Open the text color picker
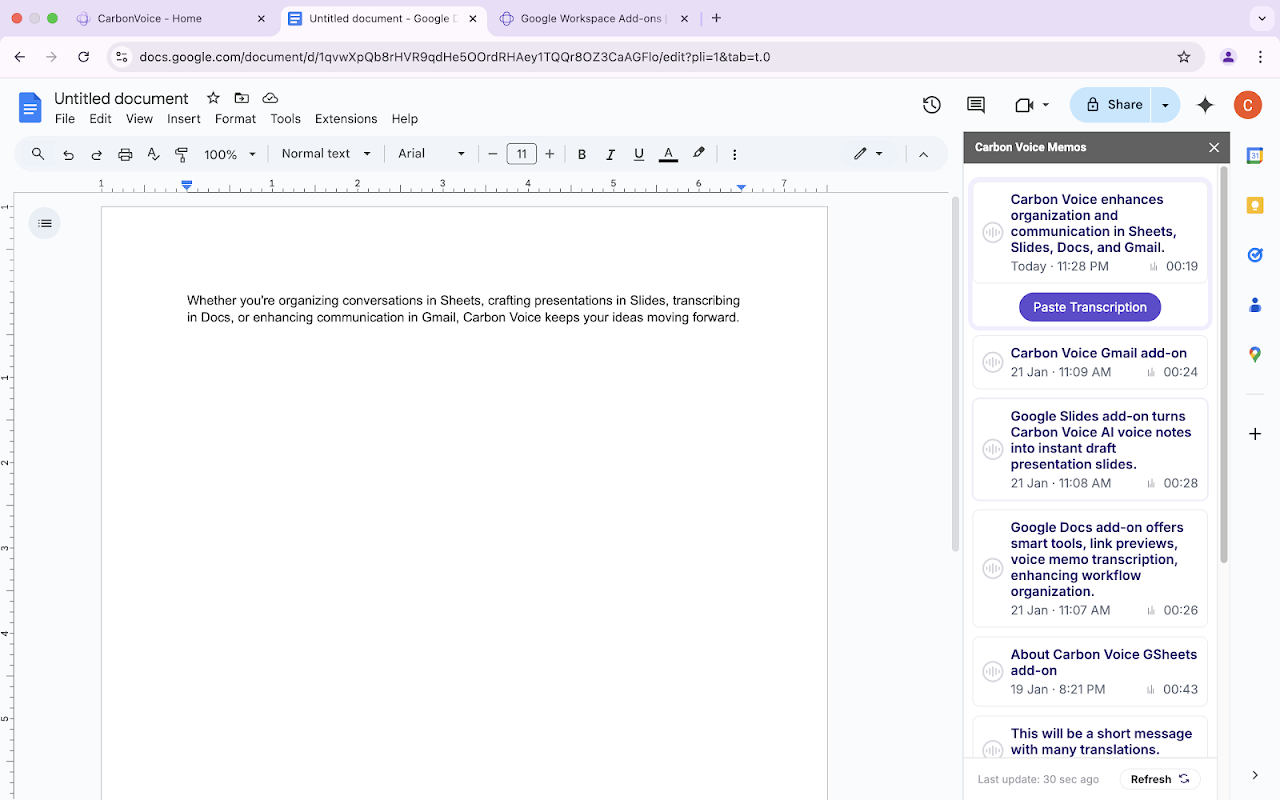This screenshot has height=800, width=1280. [x=669, y=154]
